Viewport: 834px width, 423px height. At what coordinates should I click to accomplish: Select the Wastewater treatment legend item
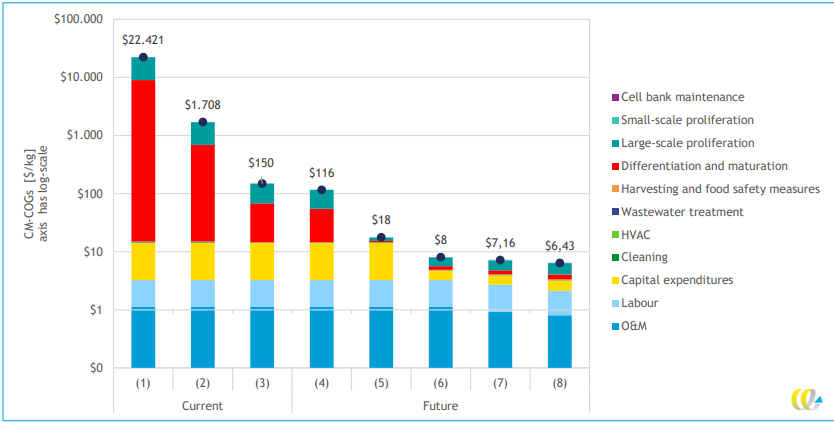(x=682, y=212)
